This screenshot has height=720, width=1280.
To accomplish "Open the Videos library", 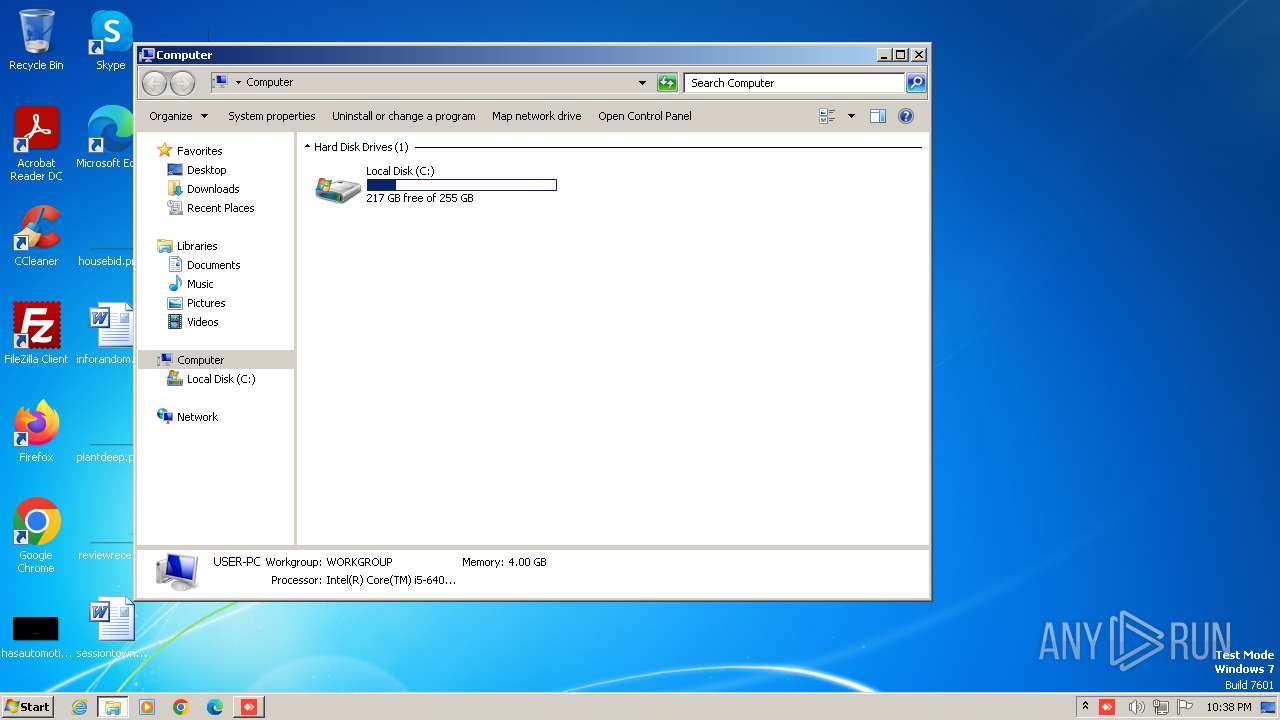I will [x=202, y=322].
